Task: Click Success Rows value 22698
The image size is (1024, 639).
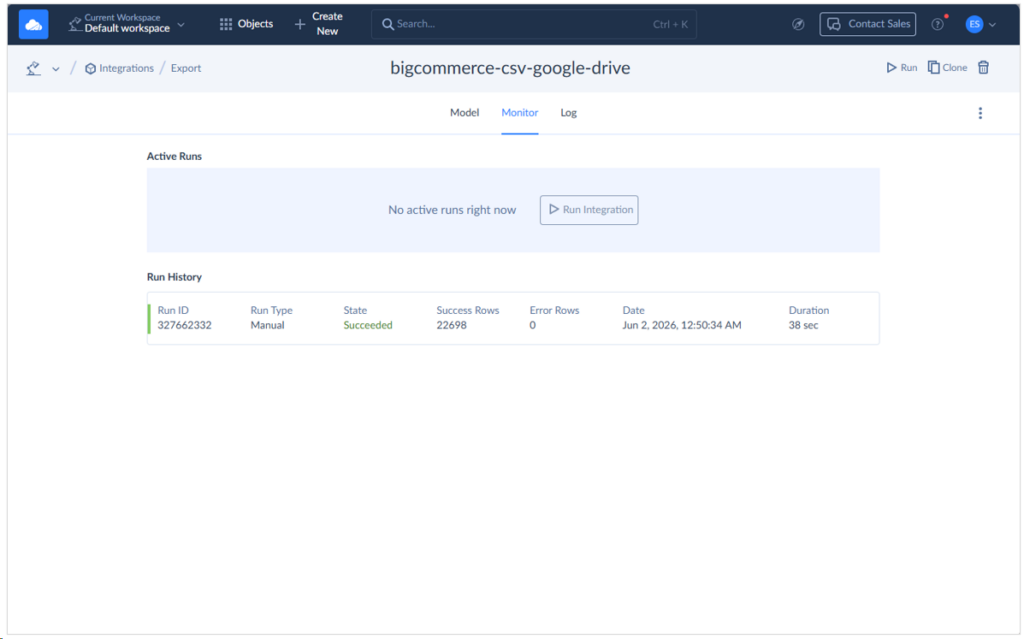Action: click(x=451, y=325)
